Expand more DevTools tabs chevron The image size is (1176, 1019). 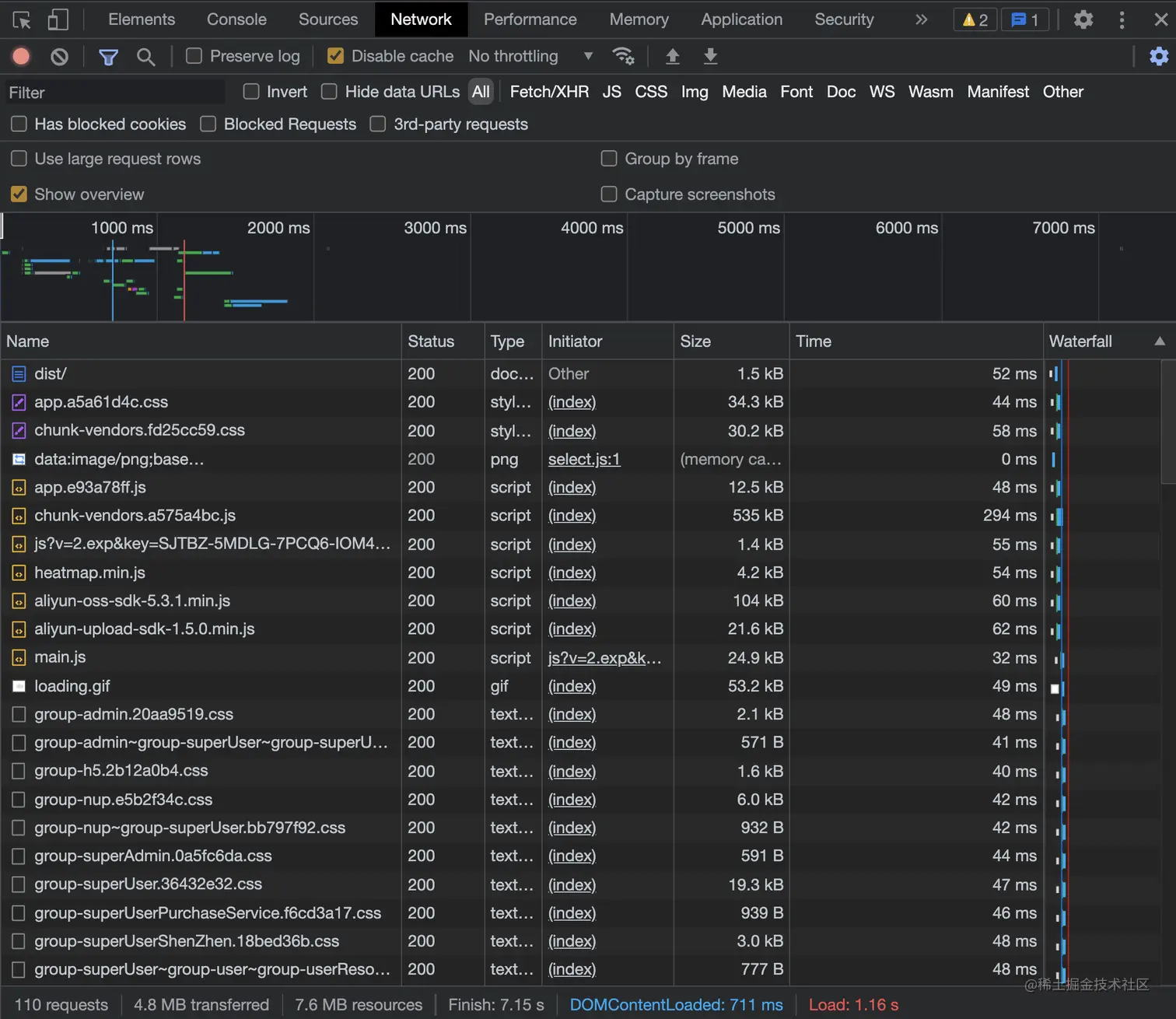tap(922, 19)
